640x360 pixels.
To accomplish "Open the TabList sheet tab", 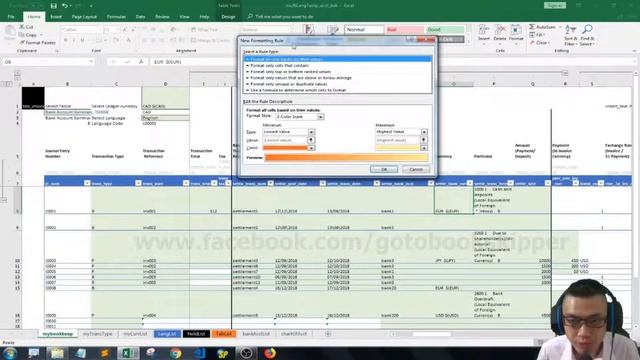I will (x=224, y=334).
